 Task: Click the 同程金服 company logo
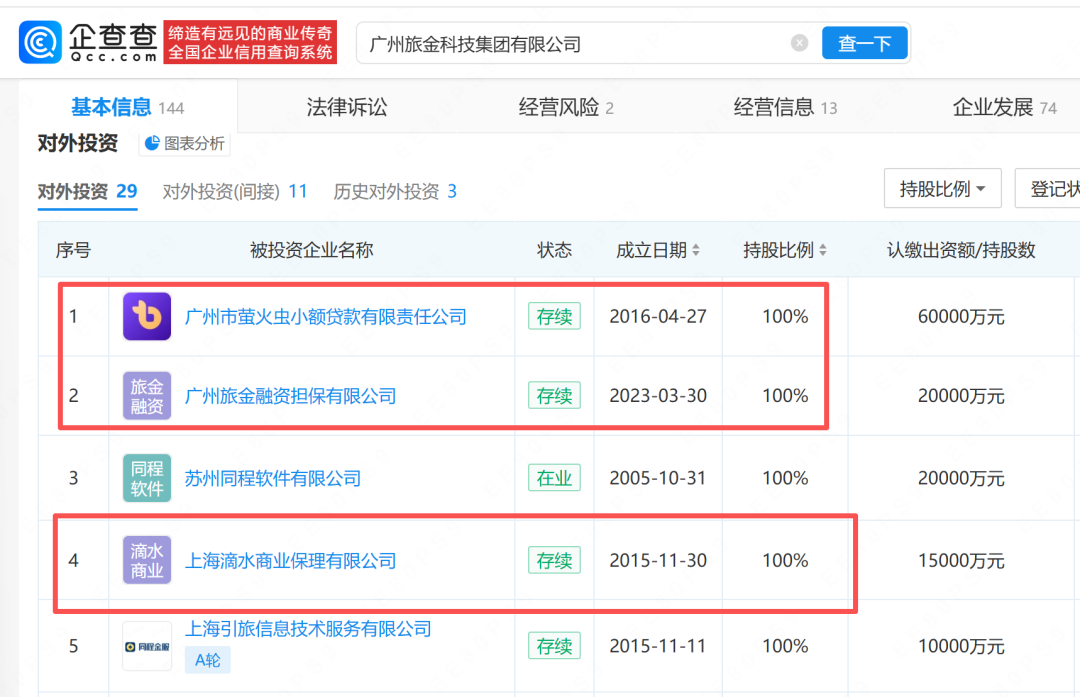pyautogui.click(x=147, y=646)
